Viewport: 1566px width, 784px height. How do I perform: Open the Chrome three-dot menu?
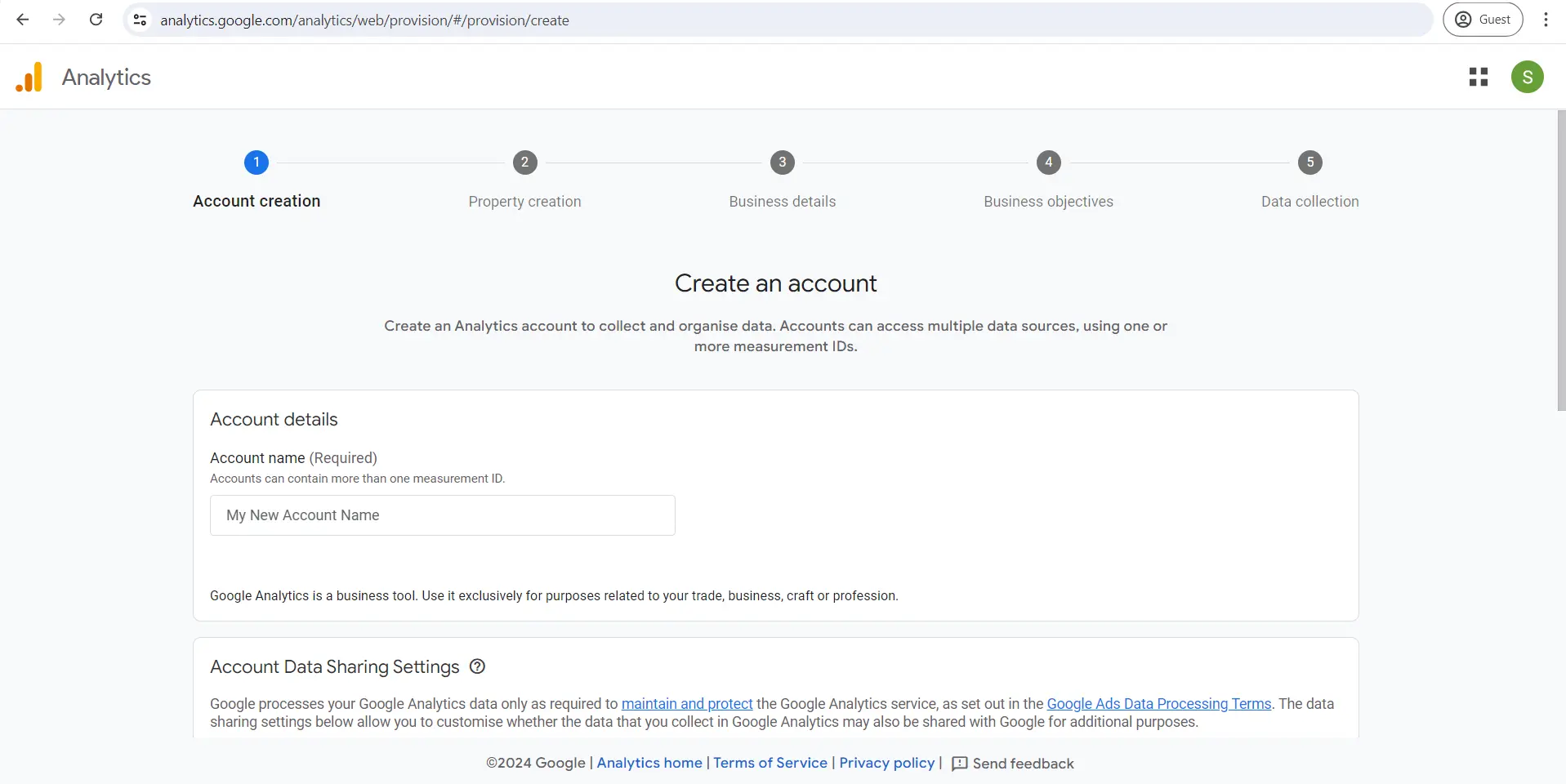tap(1546, 20)
